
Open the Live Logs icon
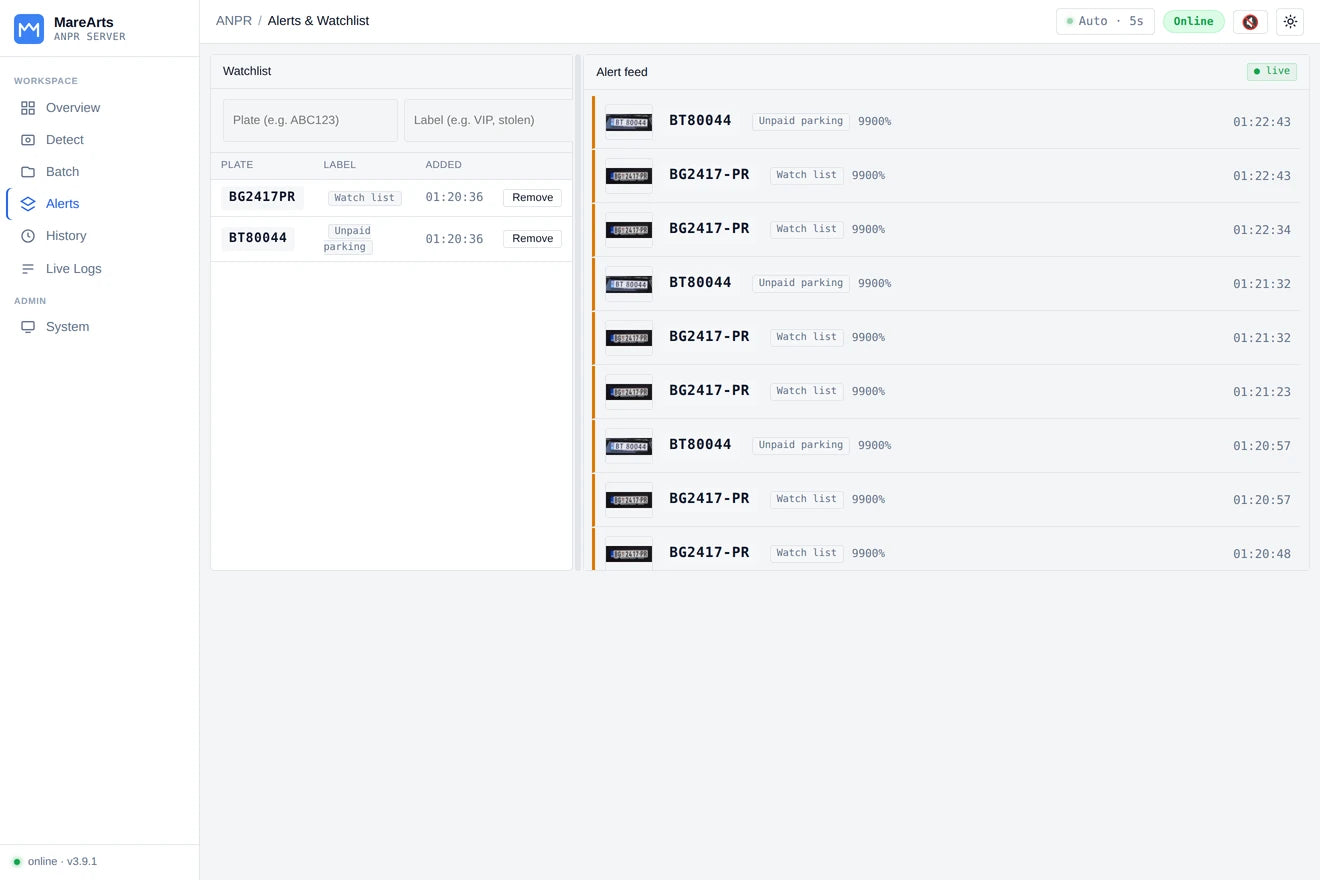28,269
